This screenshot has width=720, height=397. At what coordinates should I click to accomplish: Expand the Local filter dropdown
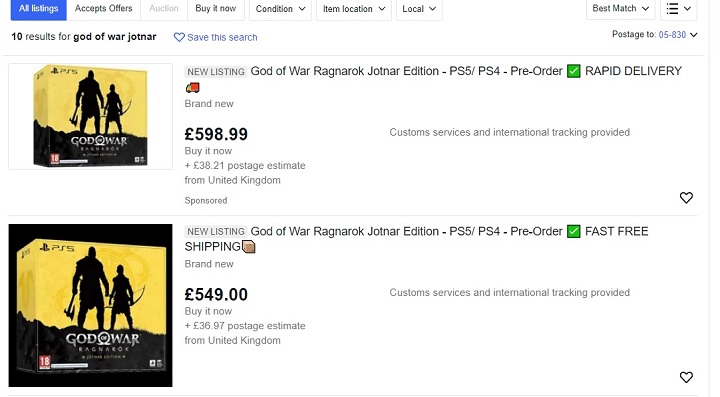(419, 9)
